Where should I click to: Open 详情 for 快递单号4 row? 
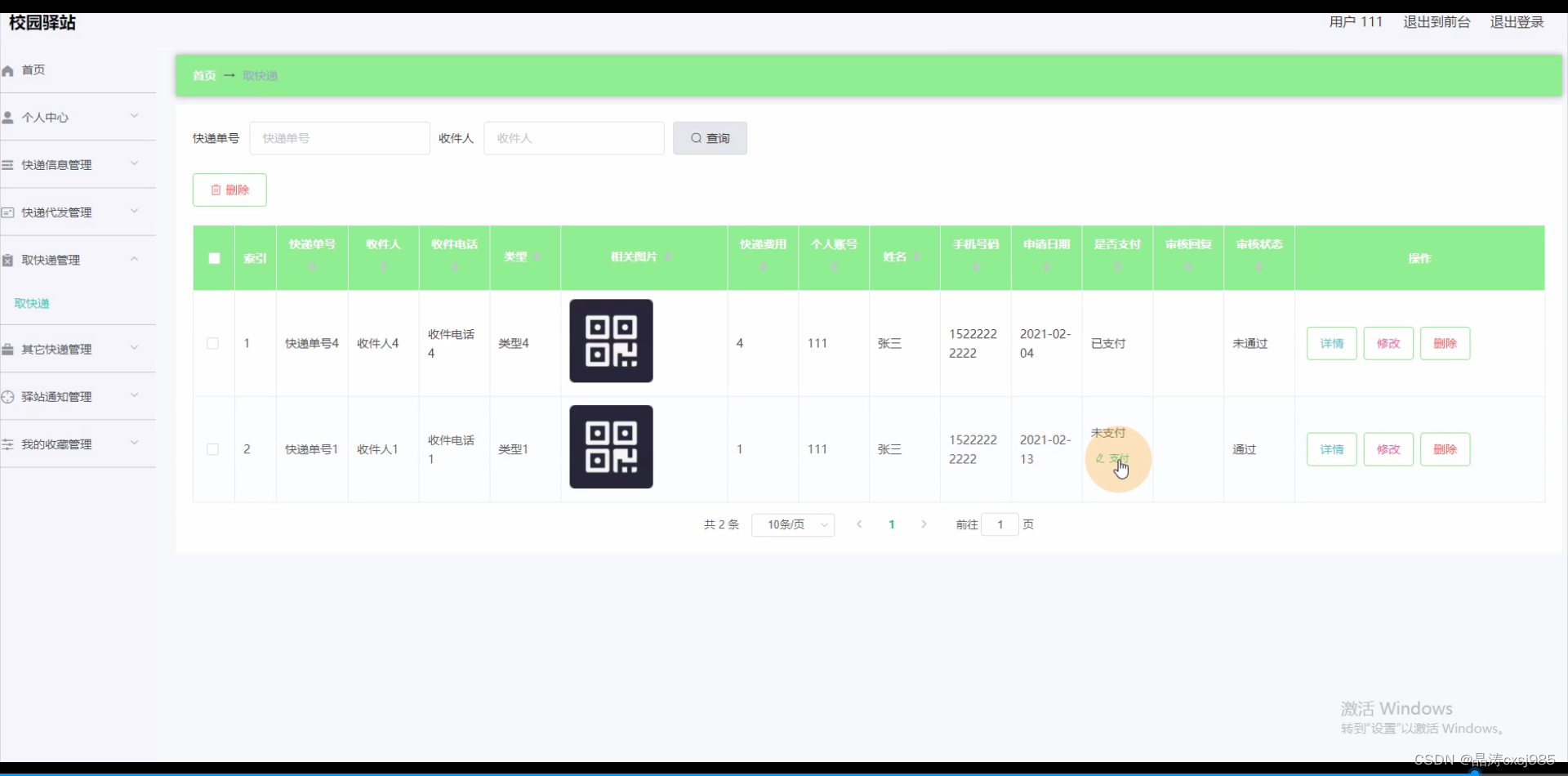coord(1330,343)
